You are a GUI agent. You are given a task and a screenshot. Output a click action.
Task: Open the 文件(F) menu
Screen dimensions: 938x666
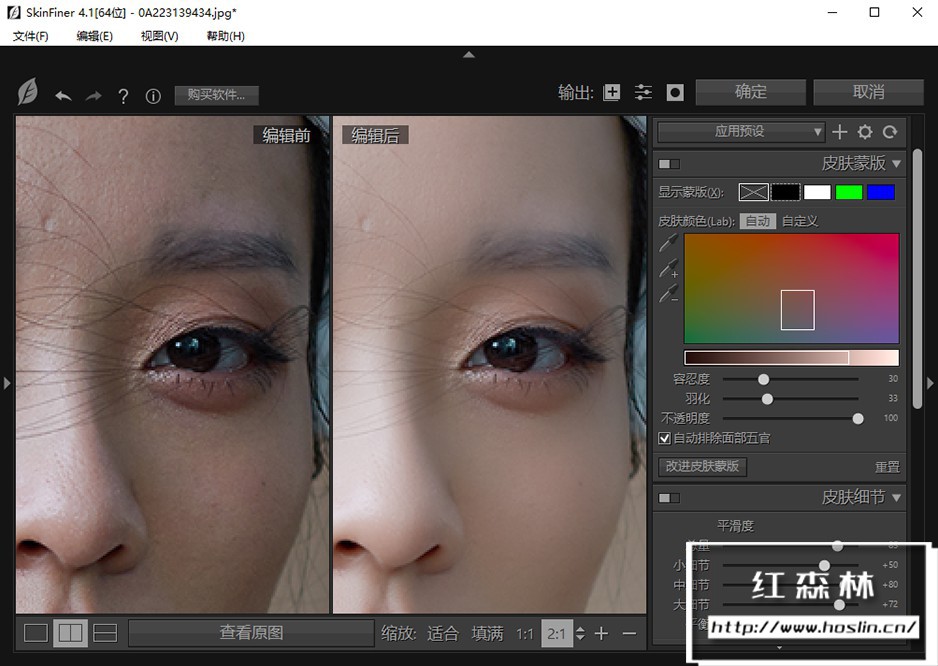pyautogui.click(x=31, y=36)
